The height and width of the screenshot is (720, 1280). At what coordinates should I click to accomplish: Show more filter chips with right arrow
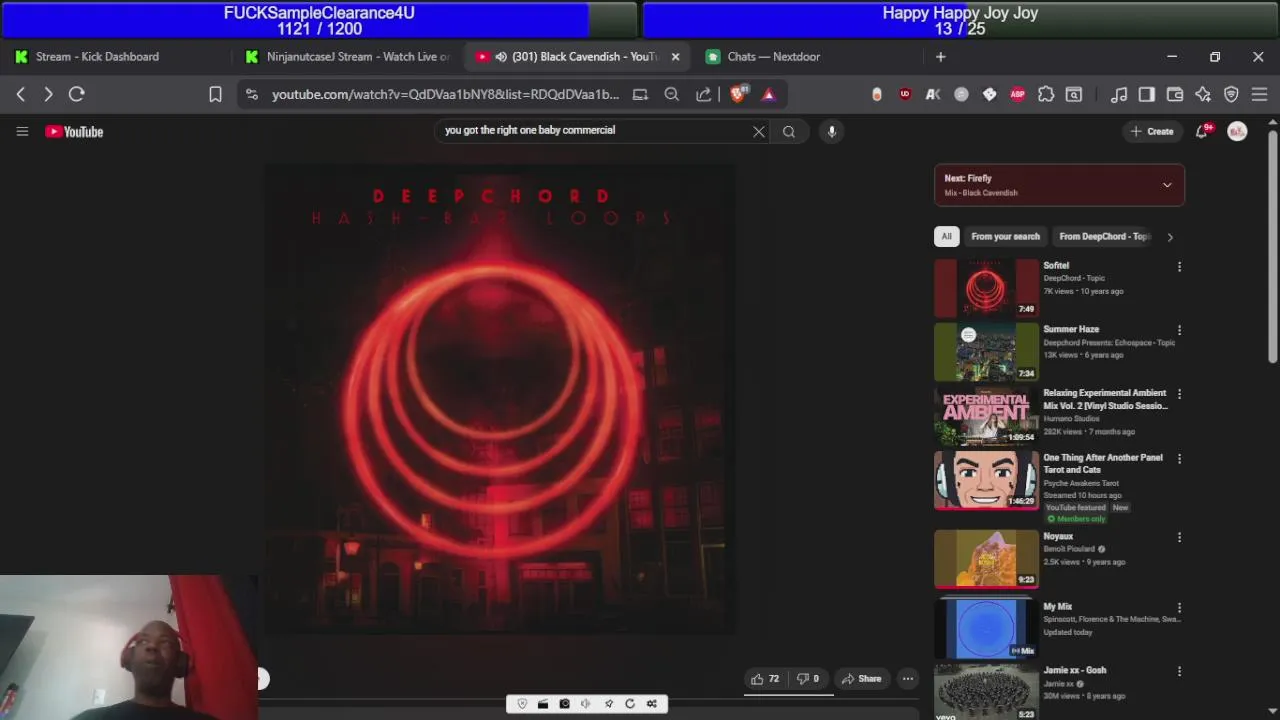[1170, 237]
